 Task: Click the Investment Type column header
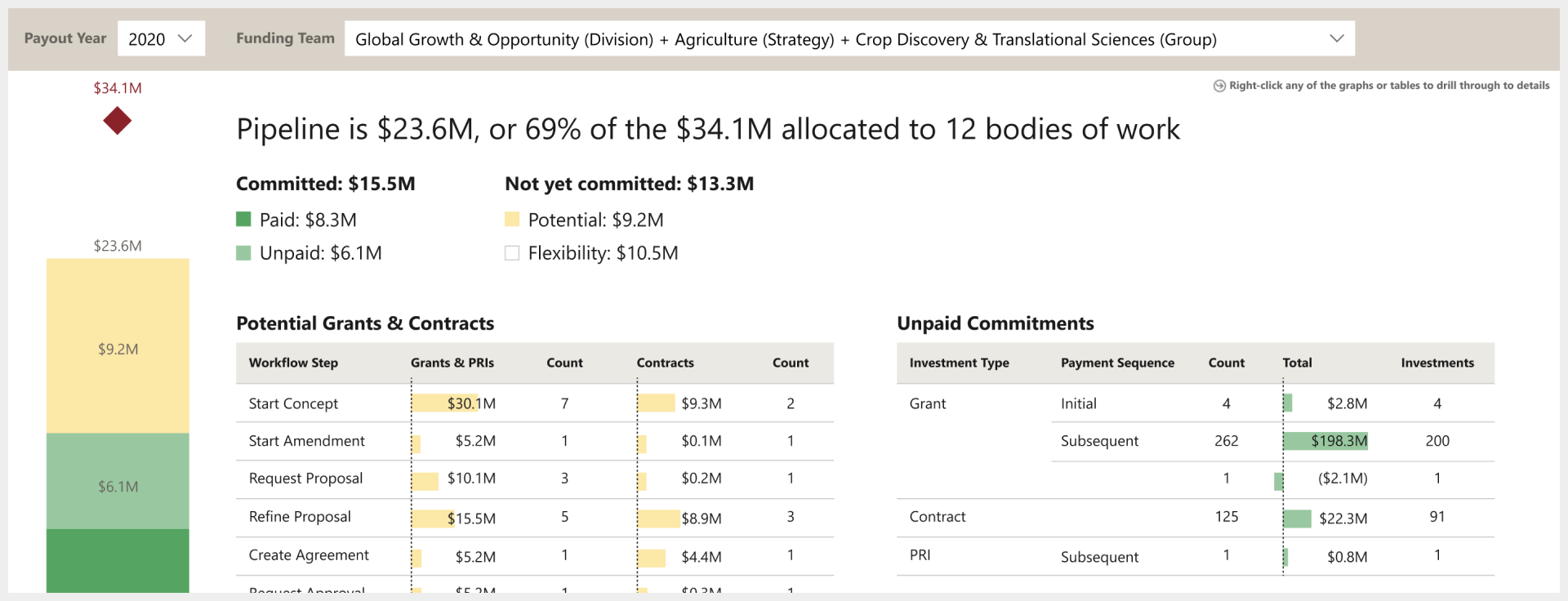click(959, 363)
